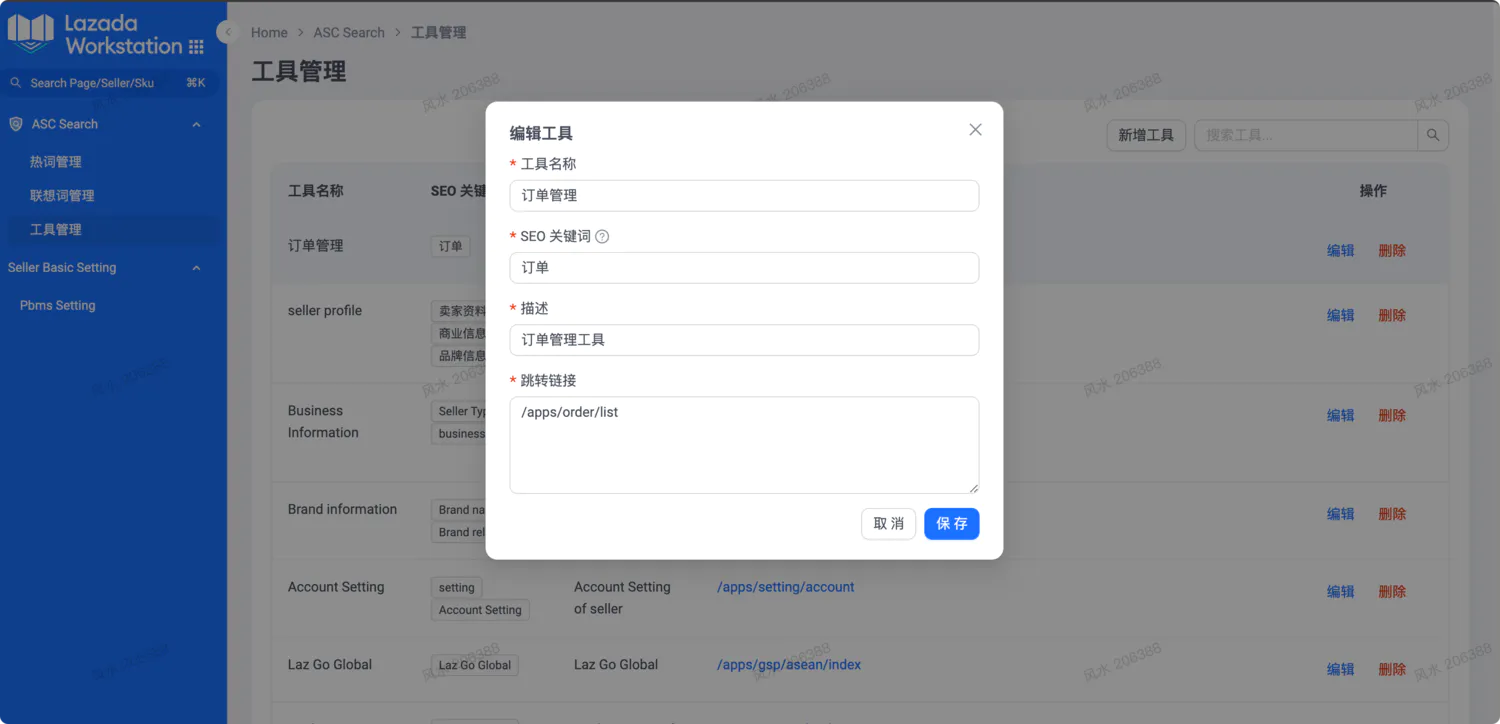This screenshot has height=724, width=1500.
Task: Click the search magnifier button for tools
Action: point(1433,135)
